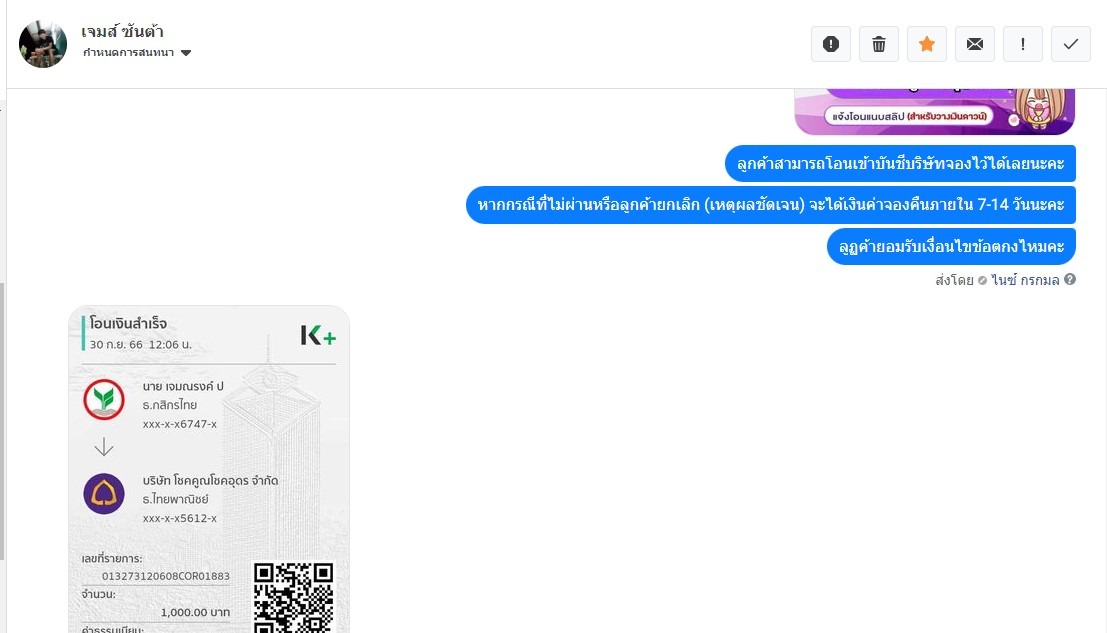This screenshot has width=1107, height=633.
Task: Mark conversation unread with envelope icon
Action: [975, 44]
